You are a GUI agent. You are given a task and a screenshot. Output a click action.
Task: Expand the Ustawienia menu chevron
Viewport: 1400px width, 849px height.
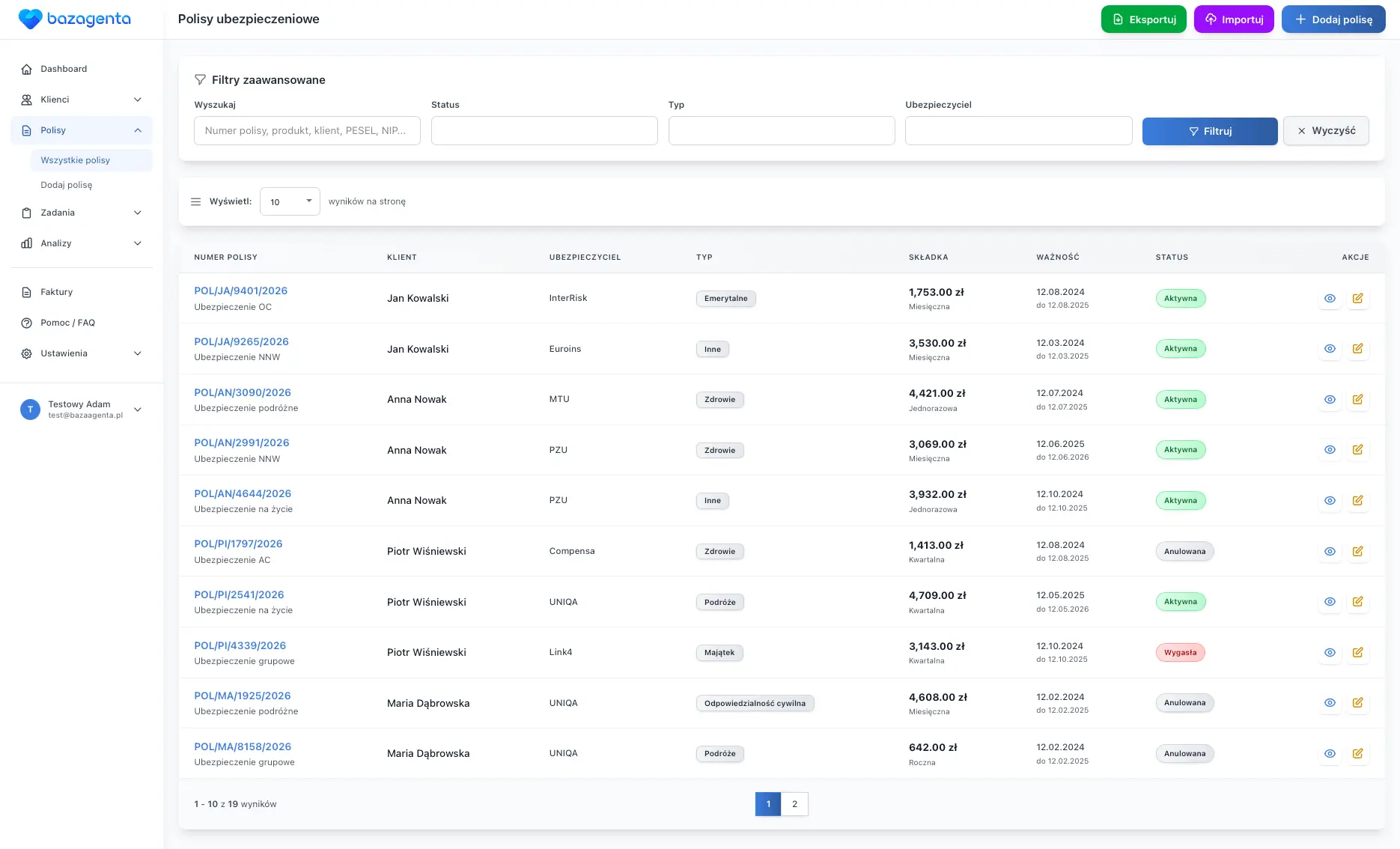click(137, 353)
